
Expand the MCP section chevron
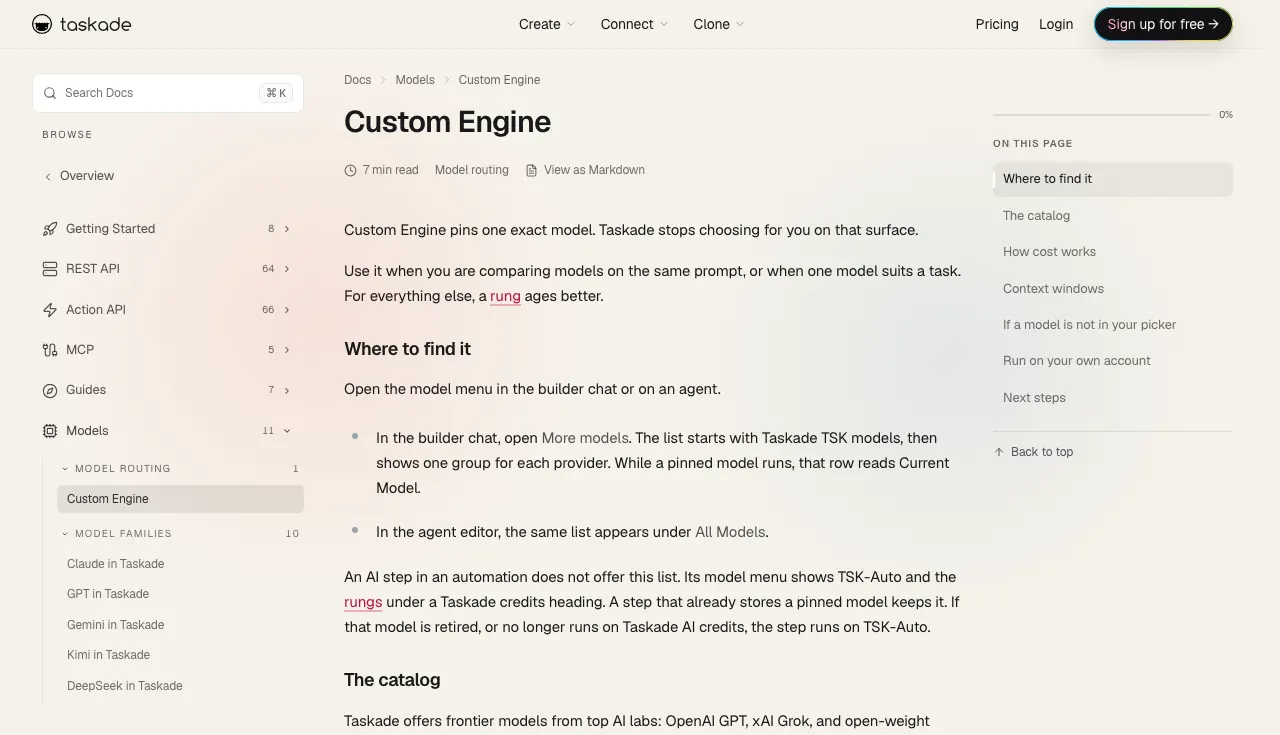pyautogui.click(x=287, y=350)
